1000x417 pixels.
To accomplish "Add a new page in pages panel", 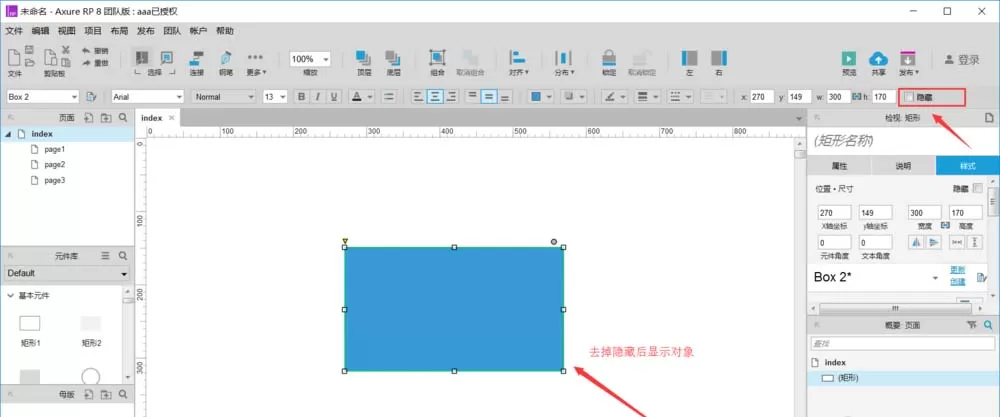I will click(89, 118).
